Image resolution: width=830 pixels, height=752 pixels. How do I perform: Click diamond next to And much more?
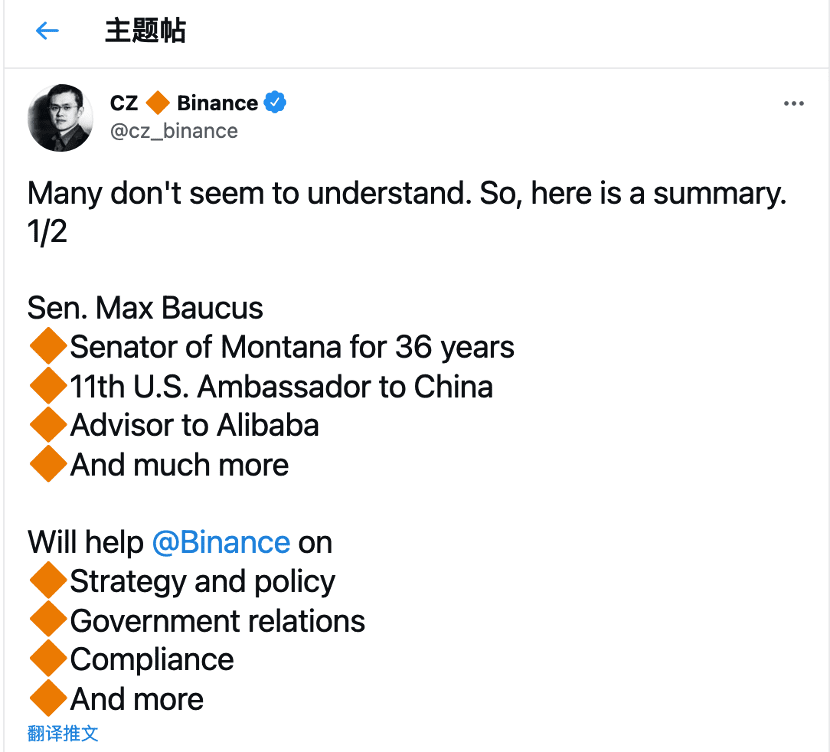[x=48, y=464]
